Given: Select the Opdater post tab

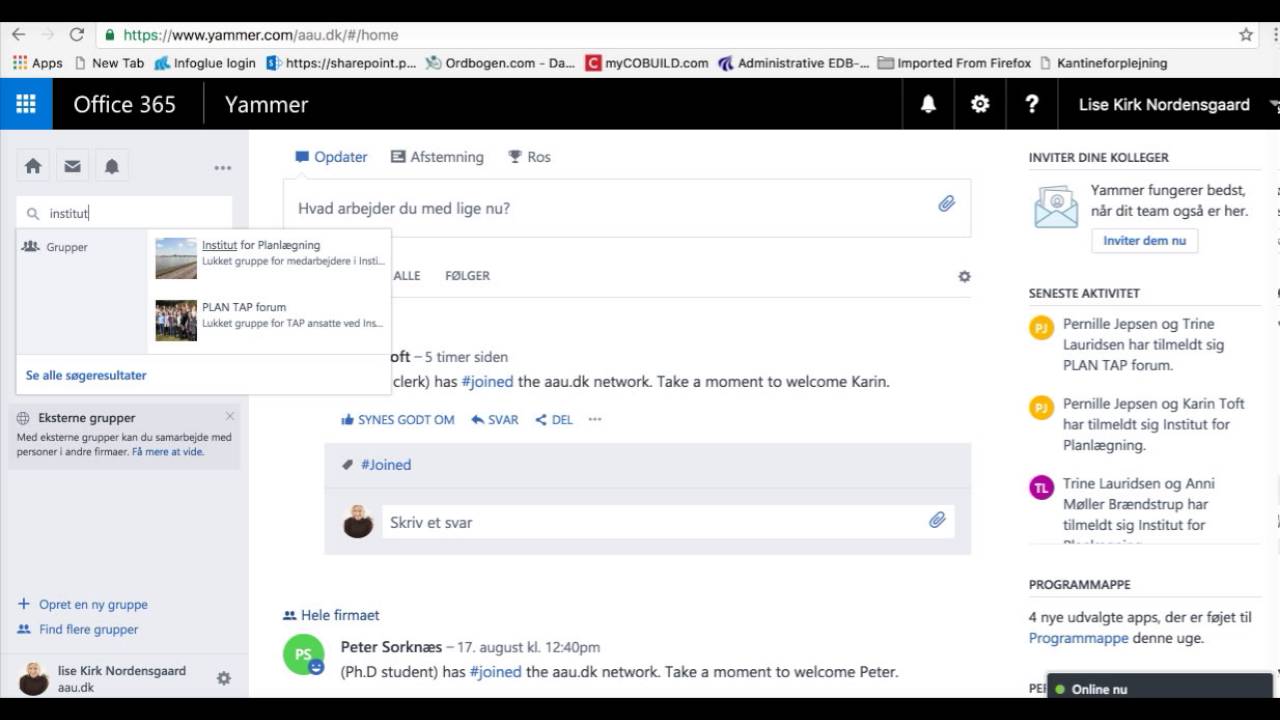Looking at the screenshot, I should pyautogui.click(x=331, y=157).
